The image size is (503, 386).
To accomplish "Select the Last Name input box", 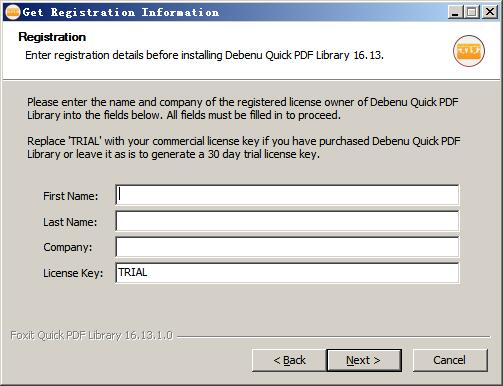I will 287,221.
